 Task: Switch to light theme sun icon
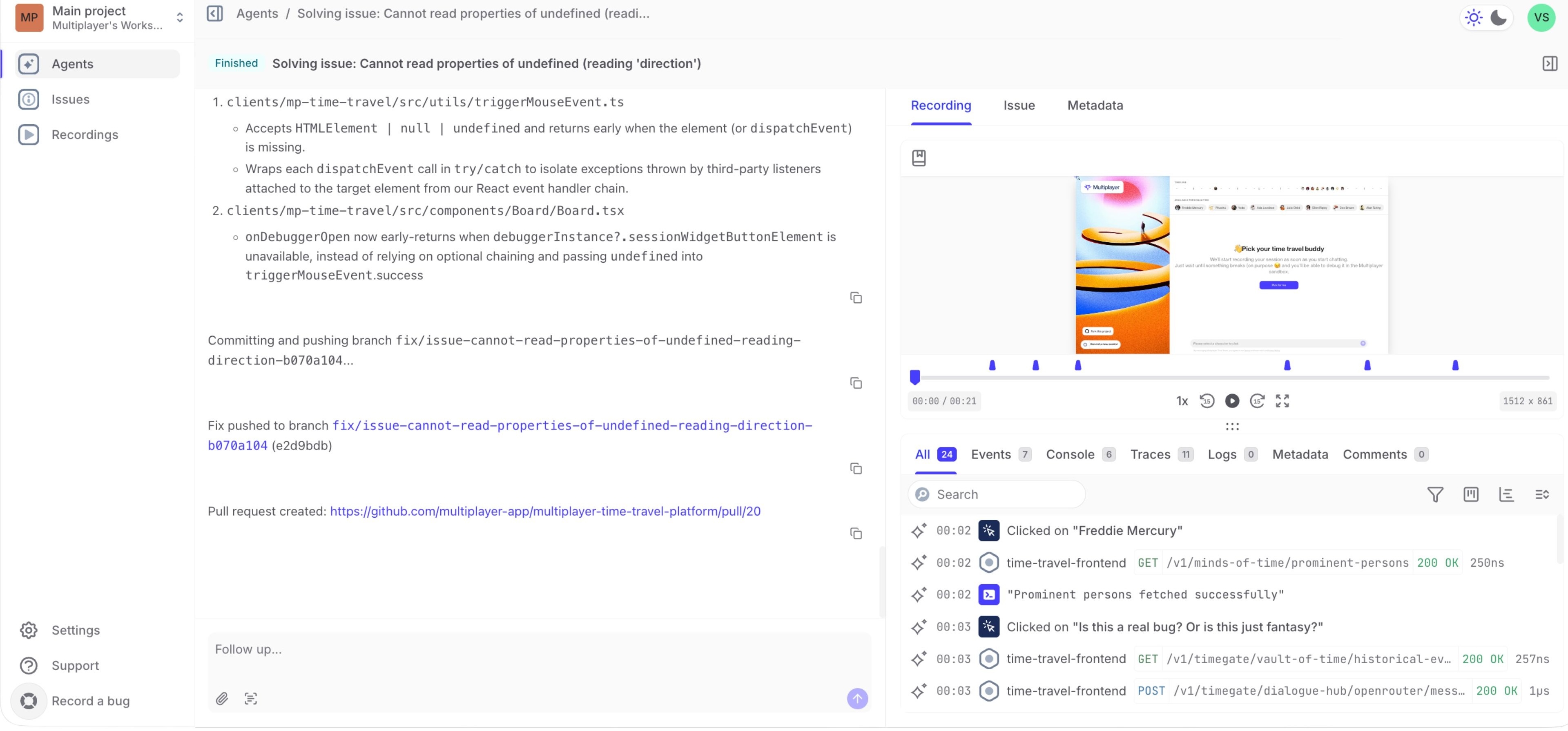click(1473, 18)
